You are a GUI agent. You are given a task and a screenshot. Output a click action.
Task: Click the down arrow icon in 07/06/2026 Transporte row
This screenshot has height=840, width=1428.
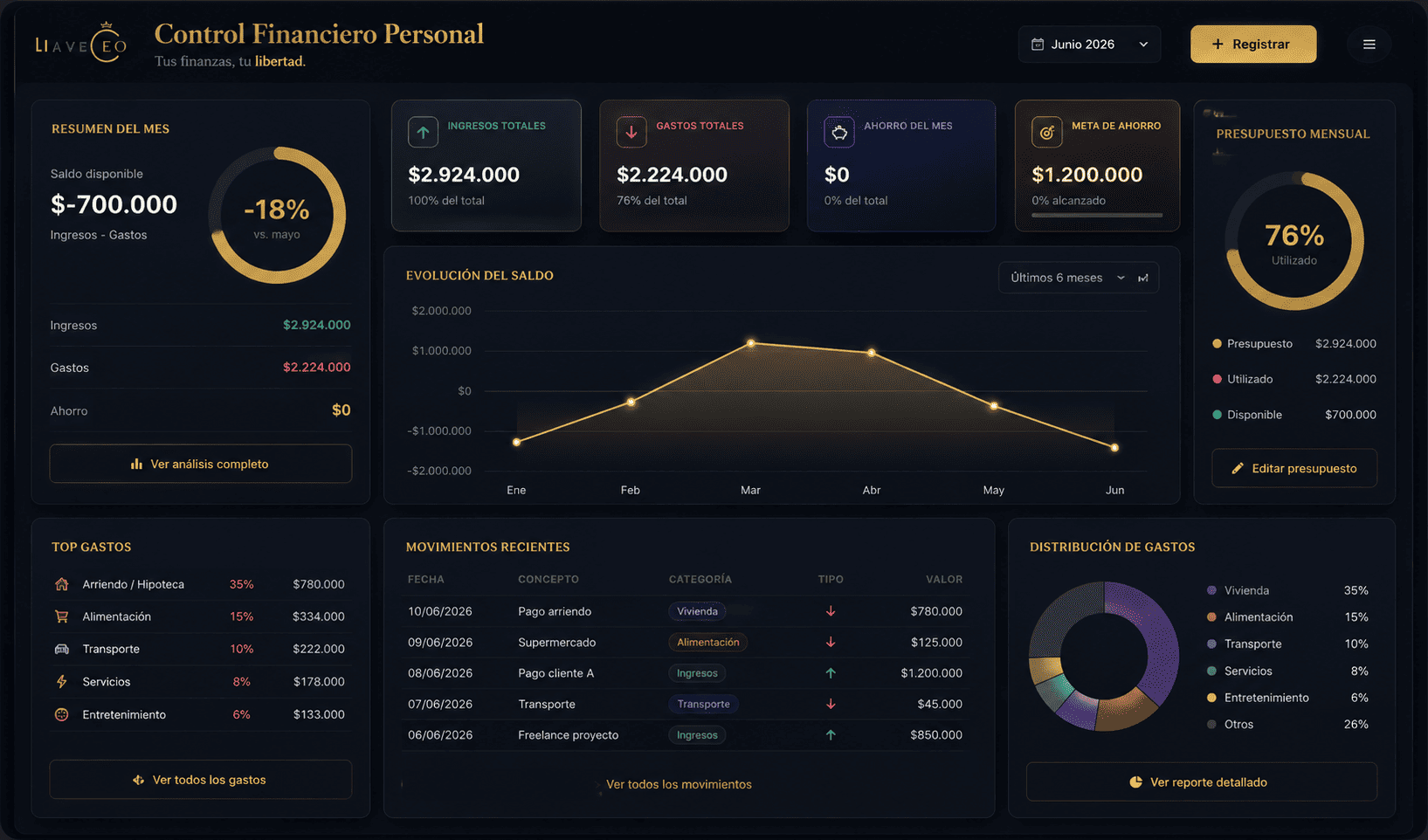[x=831, y=704]
